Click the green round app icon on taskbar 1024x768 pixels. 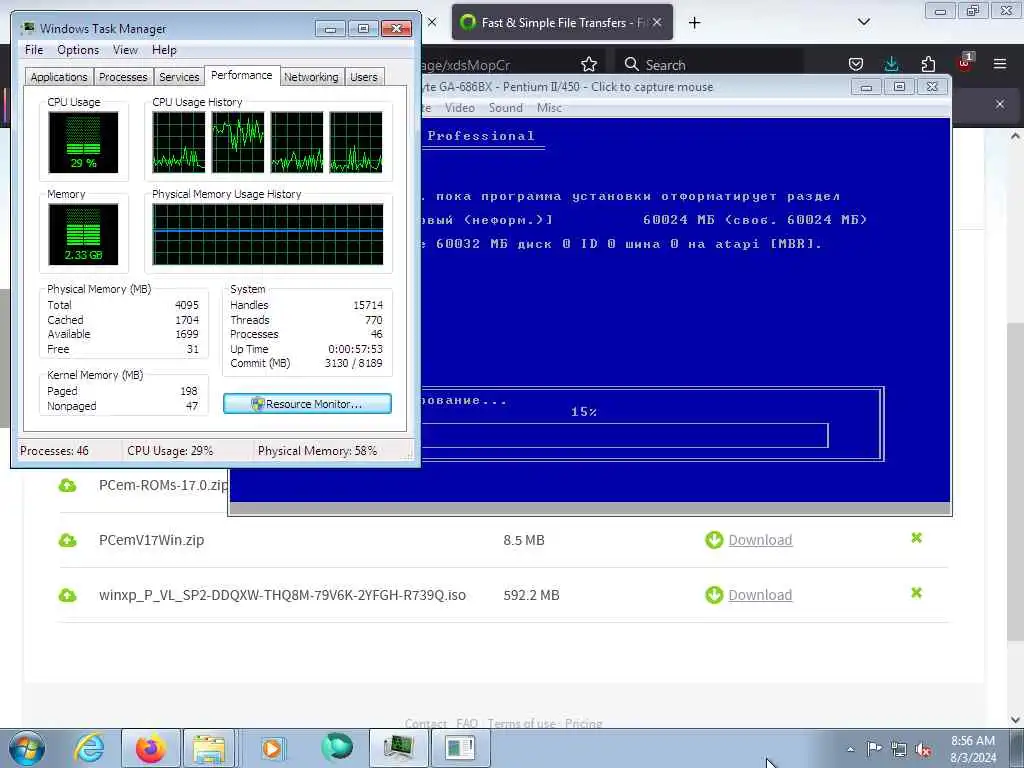[x=336, y=747]
